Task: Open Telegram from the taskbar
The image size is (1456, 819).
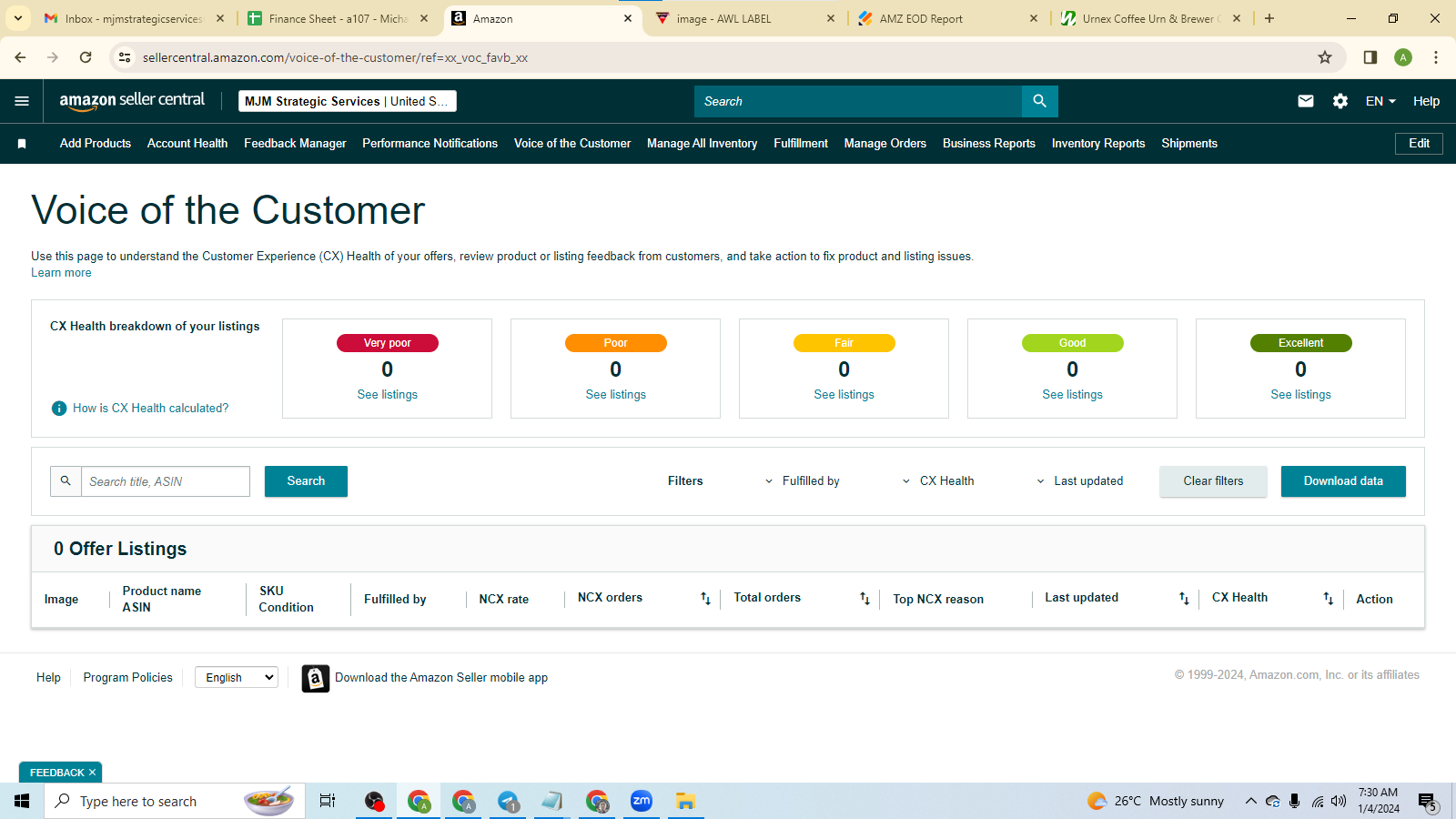Action: click(508, 801)
